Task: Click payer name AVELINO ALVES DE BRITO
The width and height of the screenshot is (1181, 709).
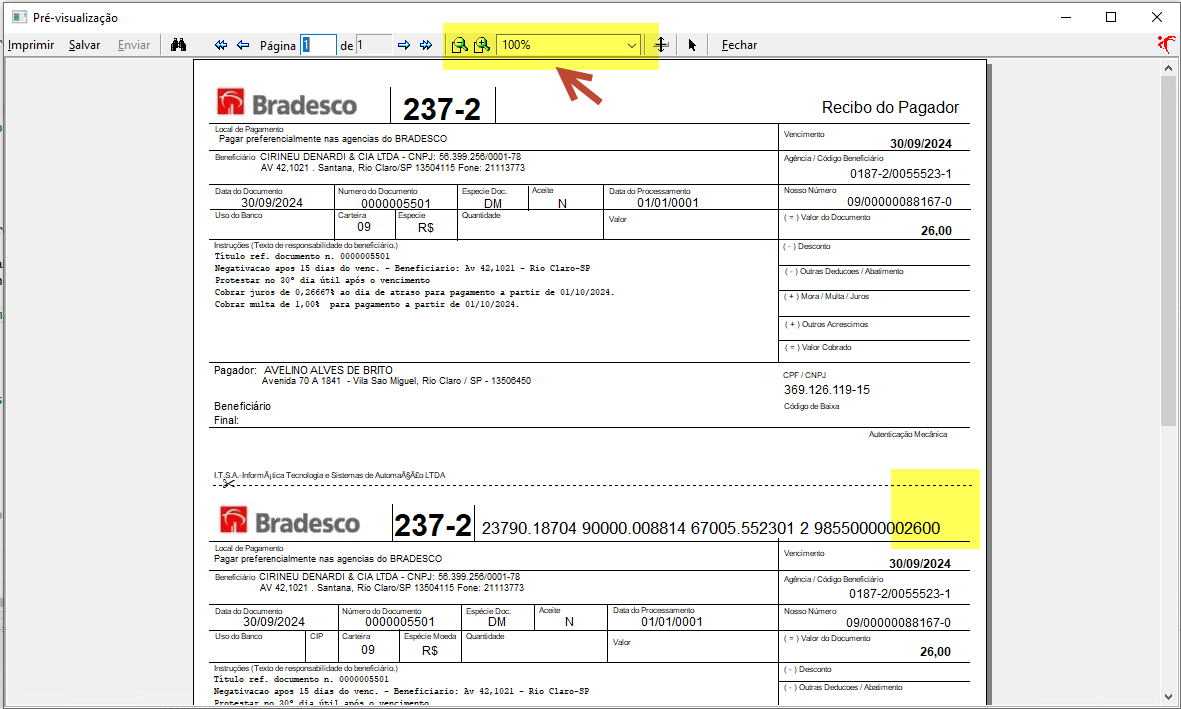Action: [328, 370]
